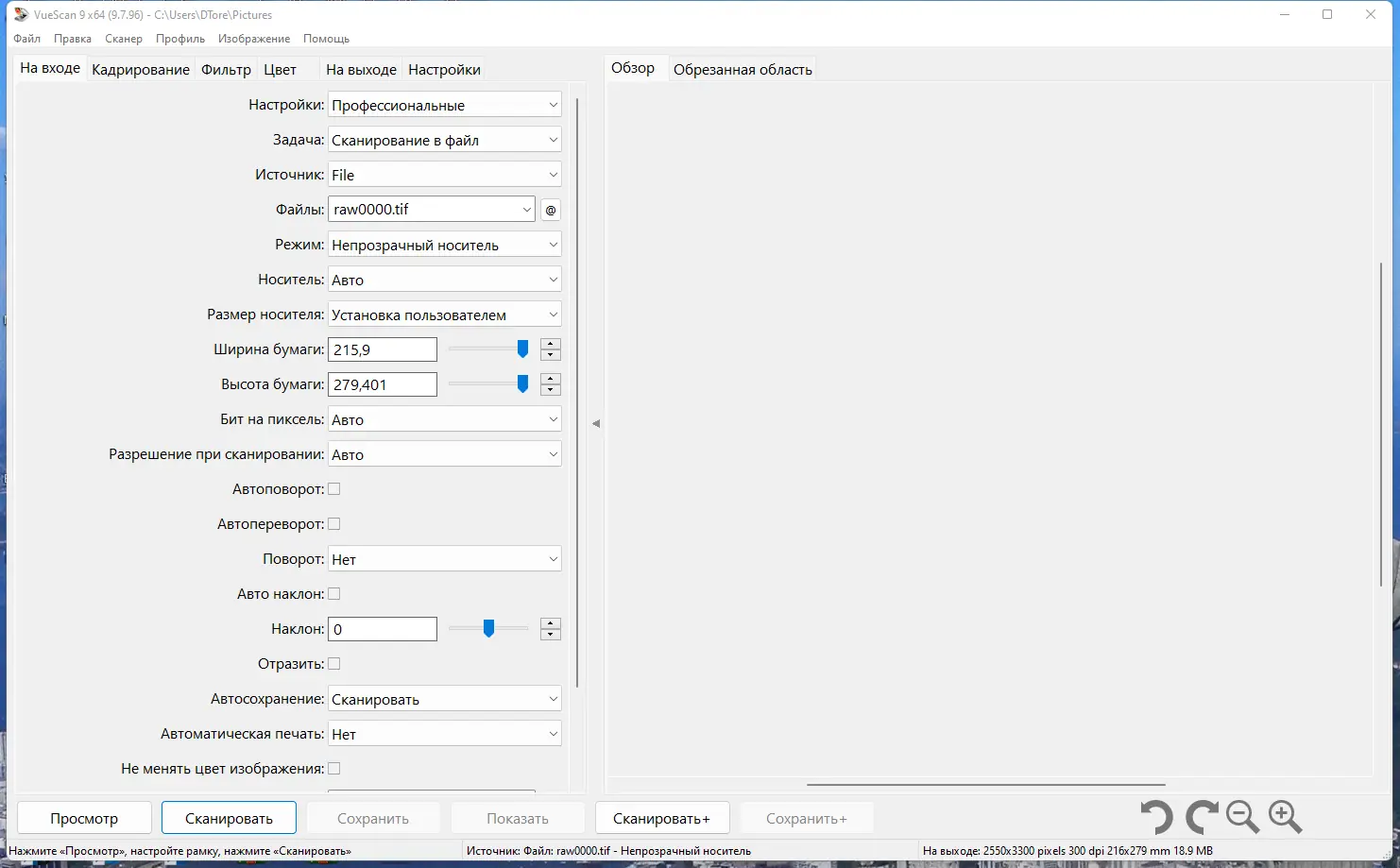Select the На входе tab
Screen dimensions: 1400x868
50,68
